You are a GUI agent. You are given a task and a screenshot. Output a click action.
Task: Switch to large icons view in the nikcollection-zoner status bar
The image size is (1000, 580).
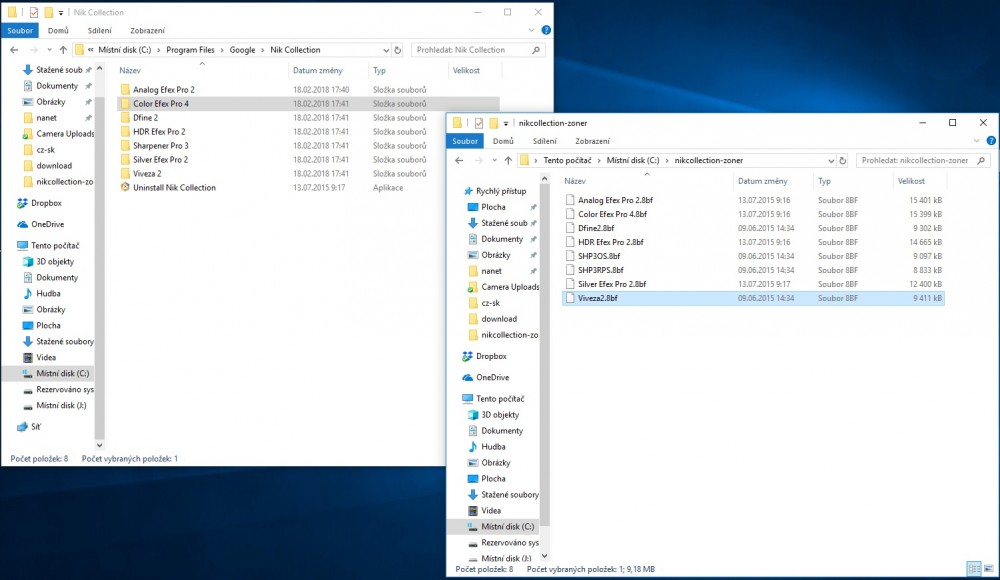[x=988, y=569]
